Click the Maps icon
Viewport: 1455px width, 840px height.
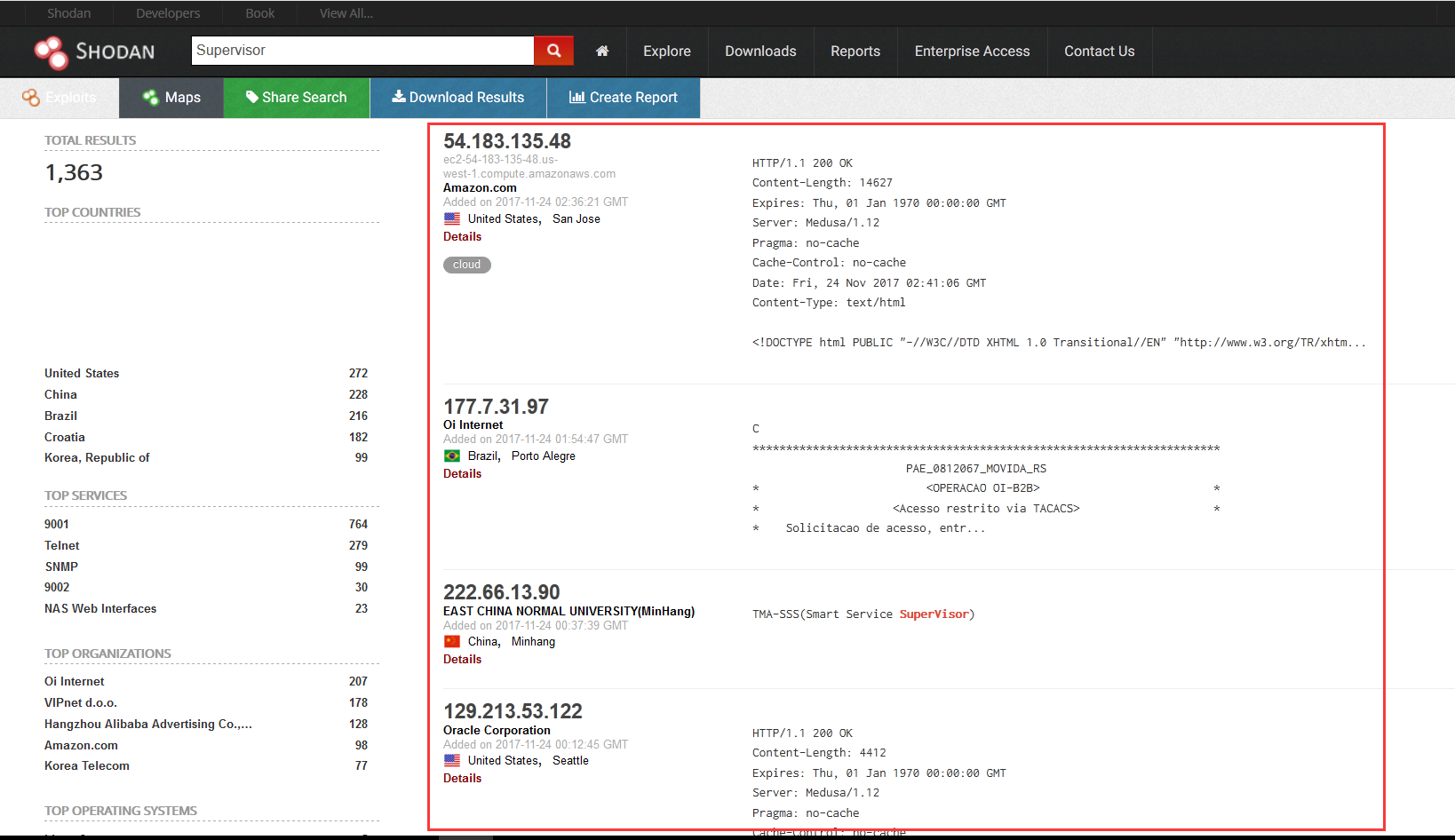(x=151, y=98)
